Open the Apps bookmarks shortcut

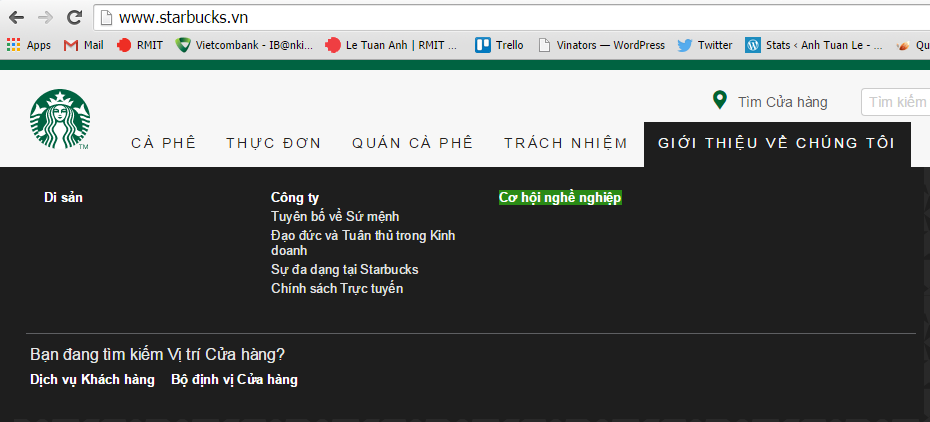pos(28,45)
